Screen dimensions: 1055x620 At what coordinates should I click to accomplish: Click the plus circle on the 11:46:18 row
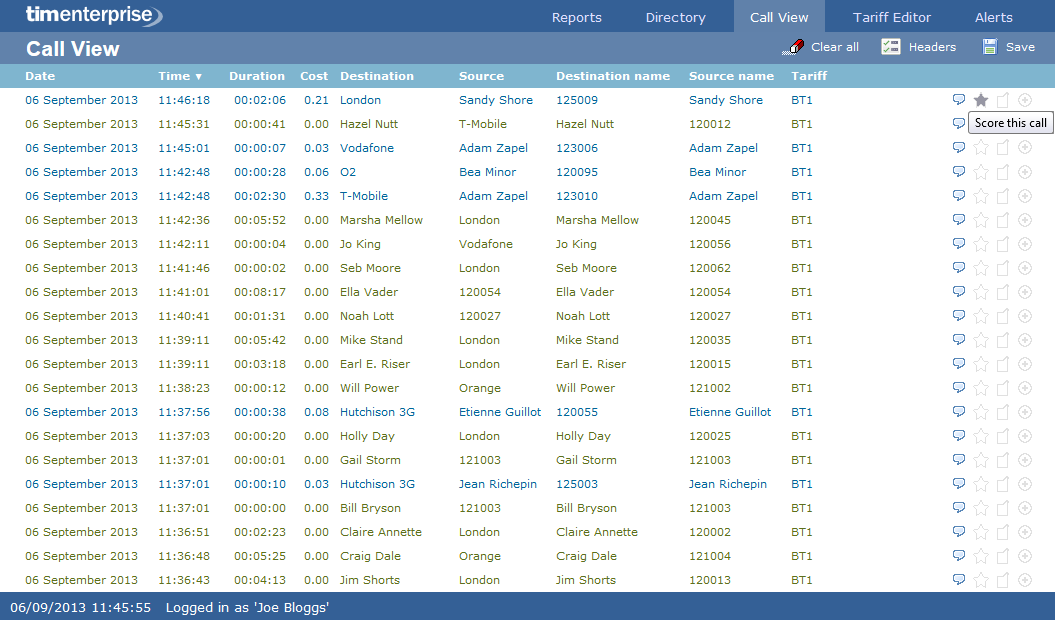coord(1025,100)
